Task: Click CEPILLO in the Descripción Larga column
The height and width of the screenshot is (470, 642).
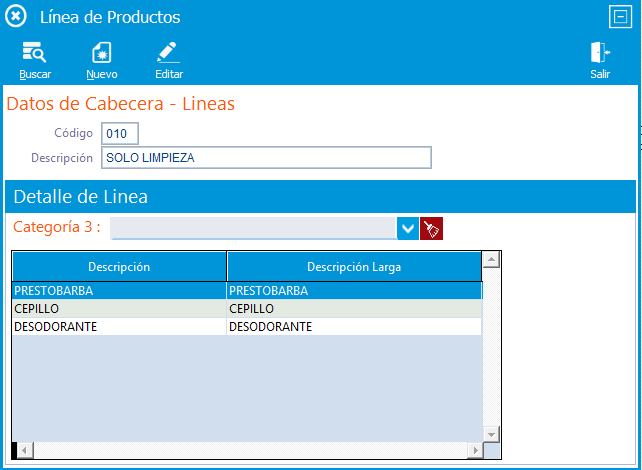Action: click(354, 308)
